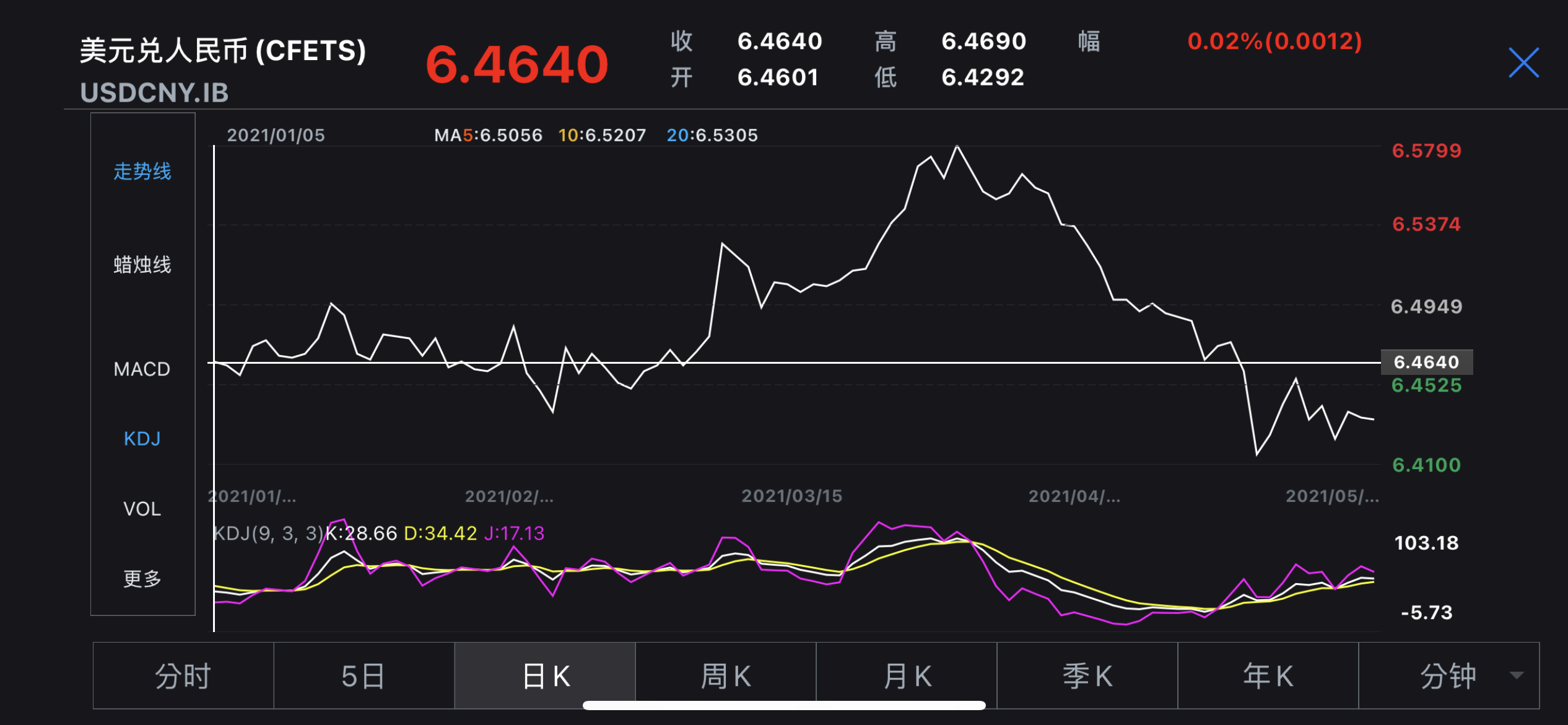This screenshot has width=1568, height=725.
Task: Select 走势线 line chart mode
Action: tap(142, 171)
